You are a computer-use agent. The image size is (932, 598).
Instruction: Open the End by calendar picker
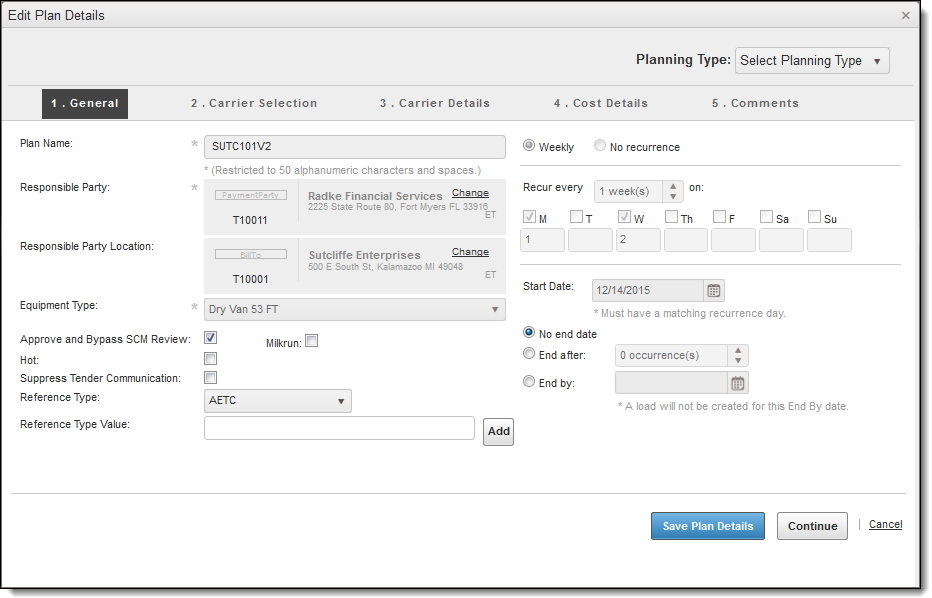click(x=737, y=383)
